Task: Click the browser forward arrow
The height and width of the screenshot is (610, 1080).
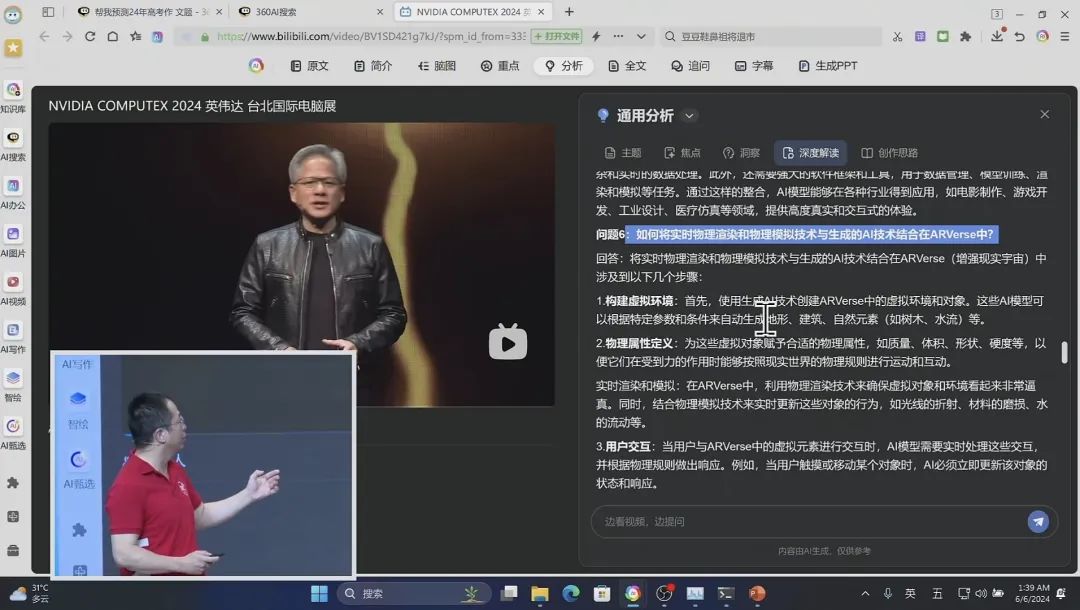Action: 68,36
